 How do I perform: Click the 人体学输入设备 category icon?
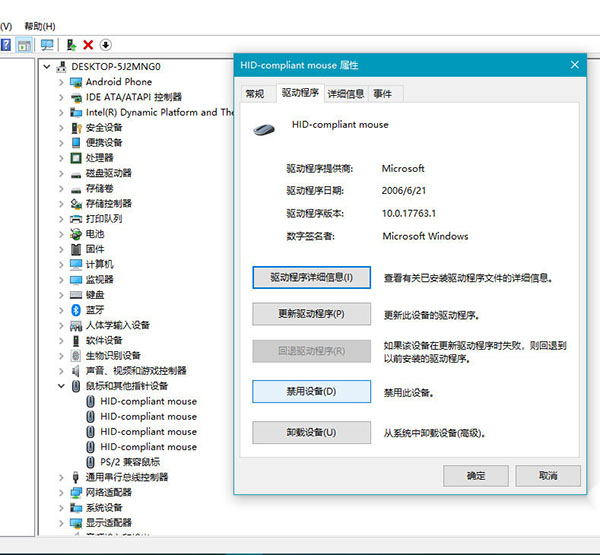(76, 326)
